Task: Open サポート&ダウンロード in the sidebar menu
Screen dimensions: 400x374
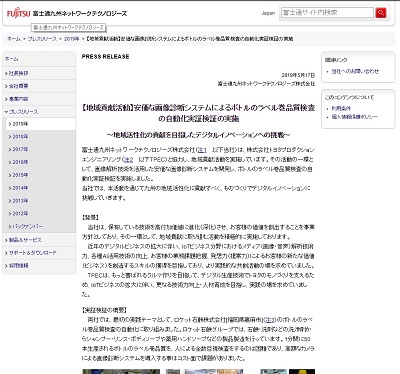Action: (x=39, y=253)
